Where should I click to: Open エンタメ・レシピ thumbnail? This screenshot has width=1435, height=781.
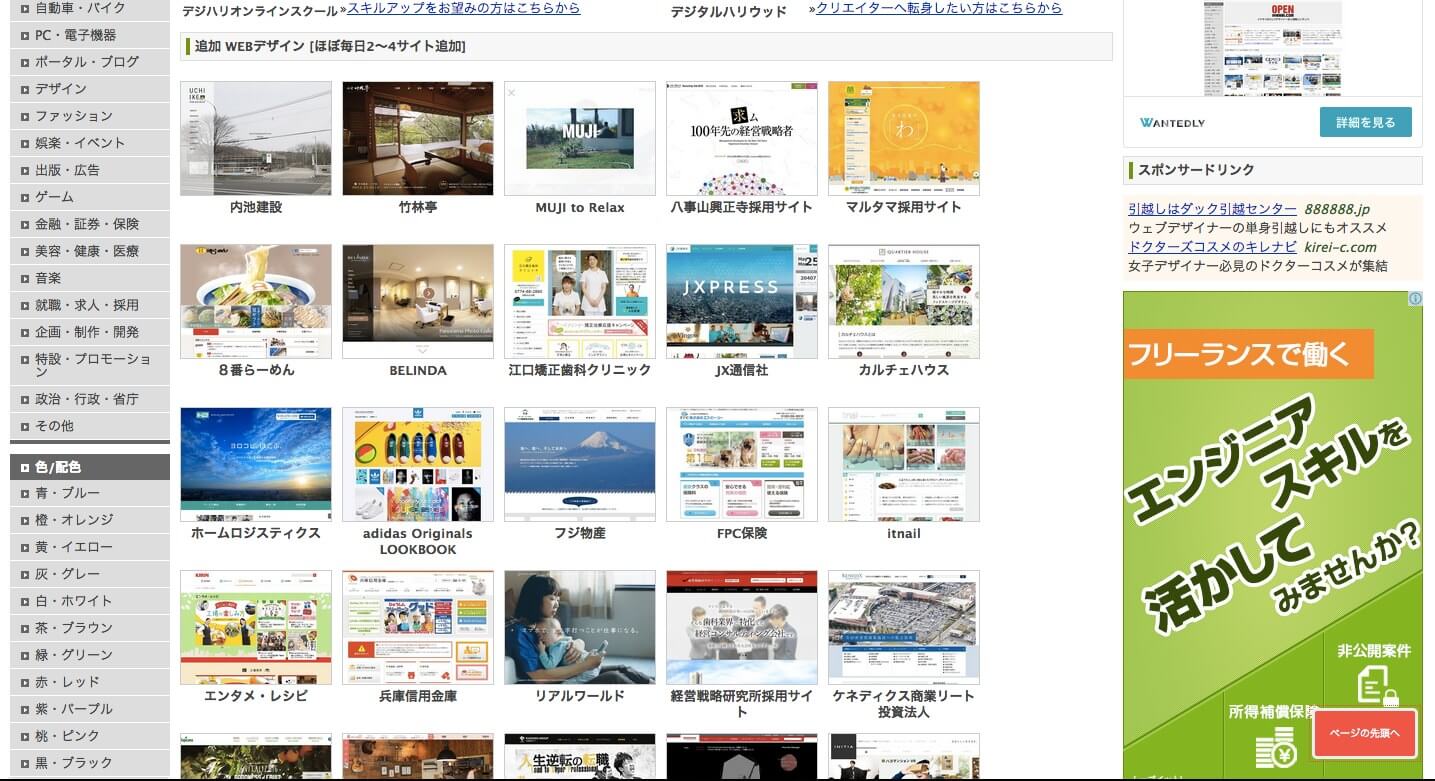tap(256, 628)
